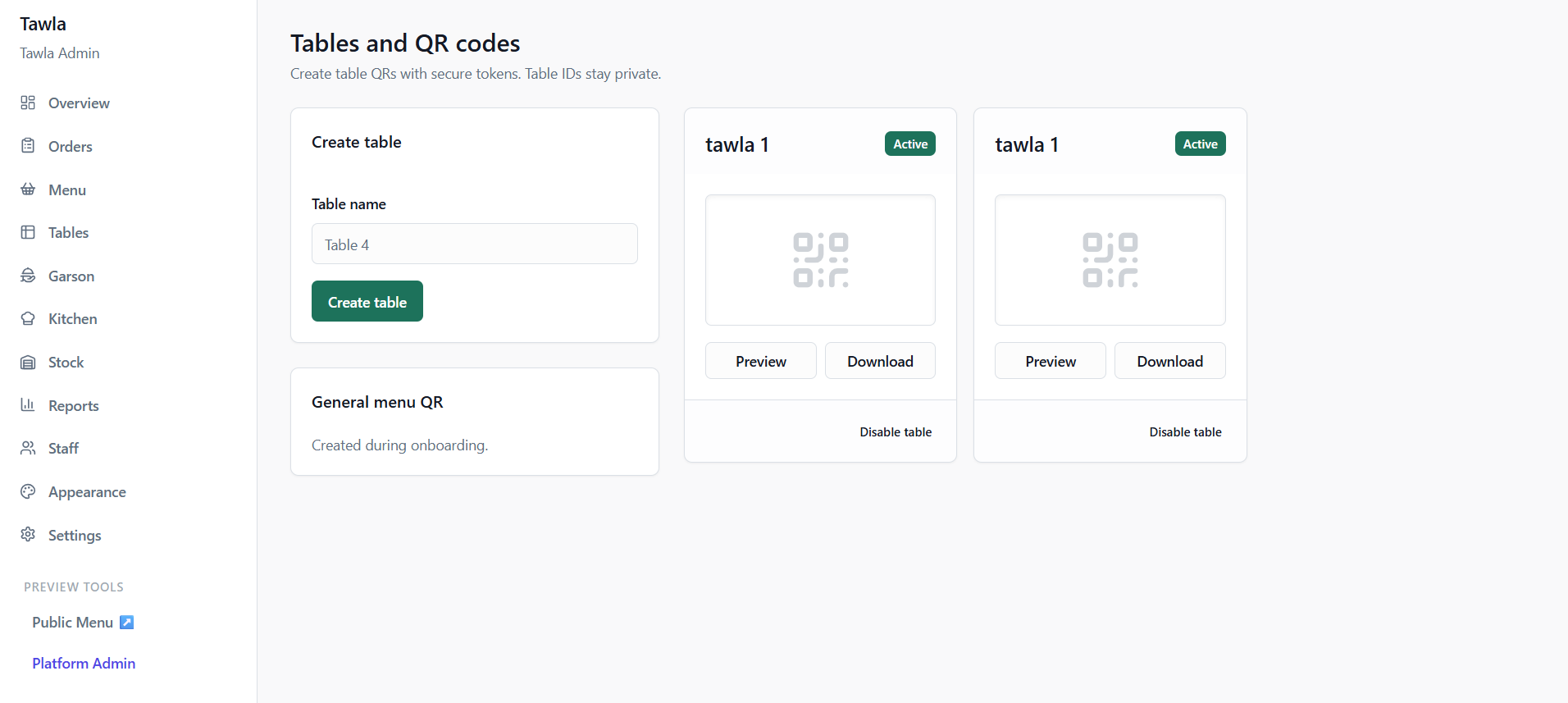The height and width of the screenshot is (703, 1568).
Task: Open Garson using its waiter icon
Action: [x=28, y=276]
